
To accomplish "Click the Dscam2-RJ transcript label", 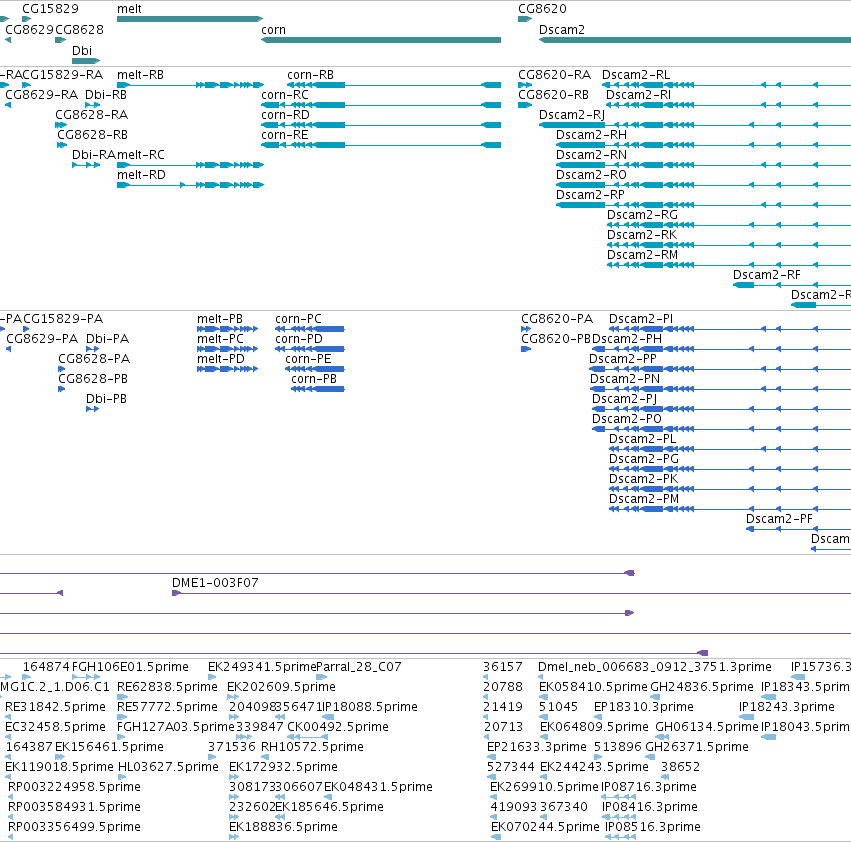I will [572, 115].
